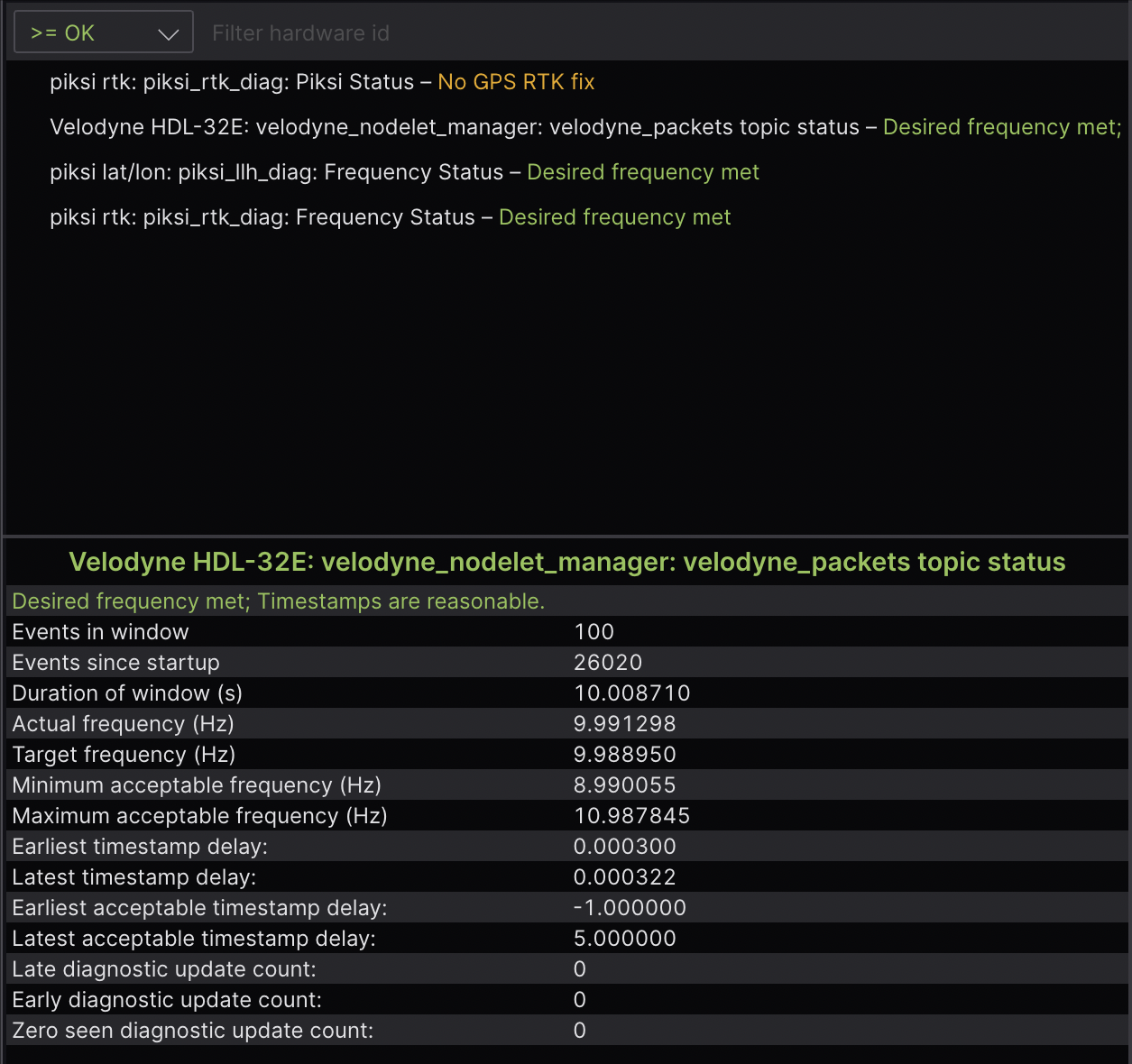
Task: Select the piksi lat/lon Frequency Status entry
Action: 404,172
